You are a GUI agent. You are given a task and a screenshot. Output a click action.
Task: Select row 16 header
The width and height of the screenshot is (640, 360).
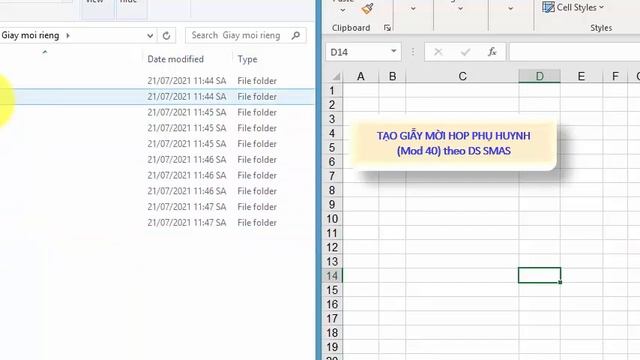(x=332, y=304)
